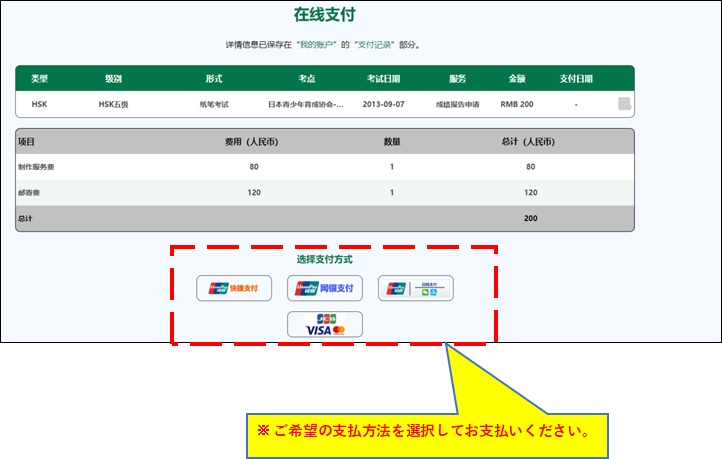
Task: Click the 考试日期 column header
Action: (383, 78)
